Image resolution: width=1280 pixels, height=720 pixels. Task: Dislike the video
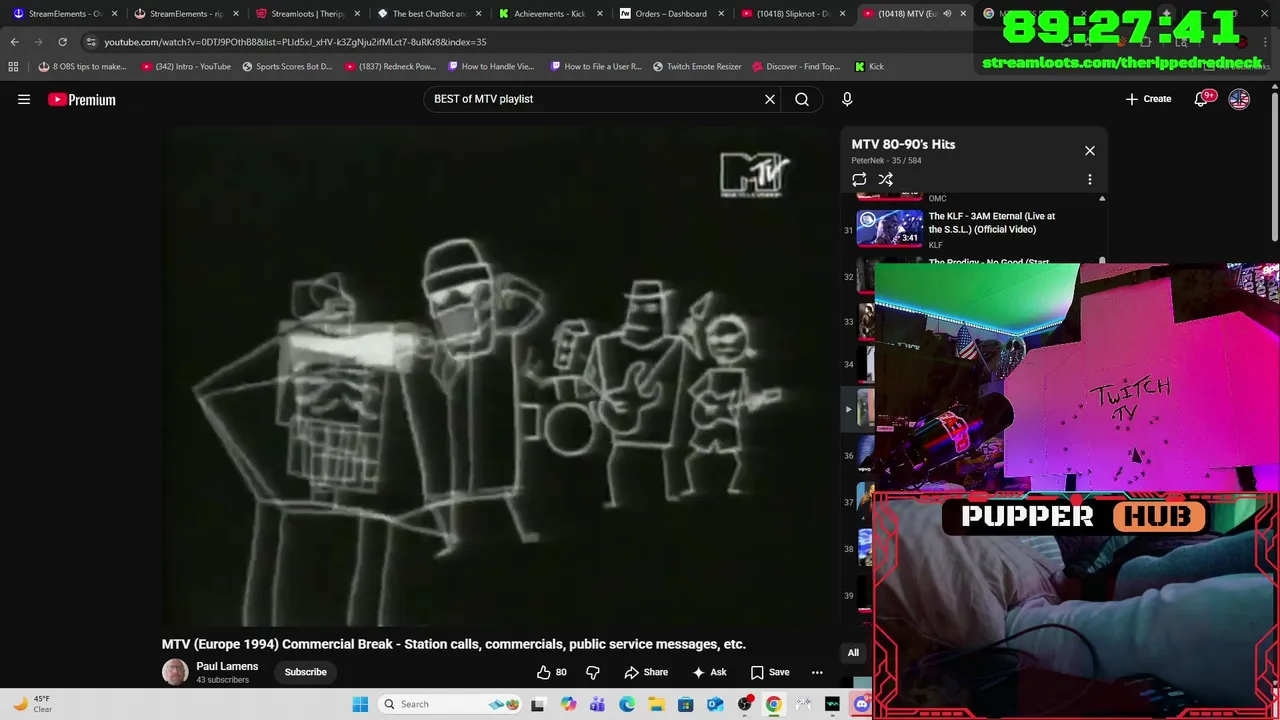pyautogui.click(x=593, y=672)
